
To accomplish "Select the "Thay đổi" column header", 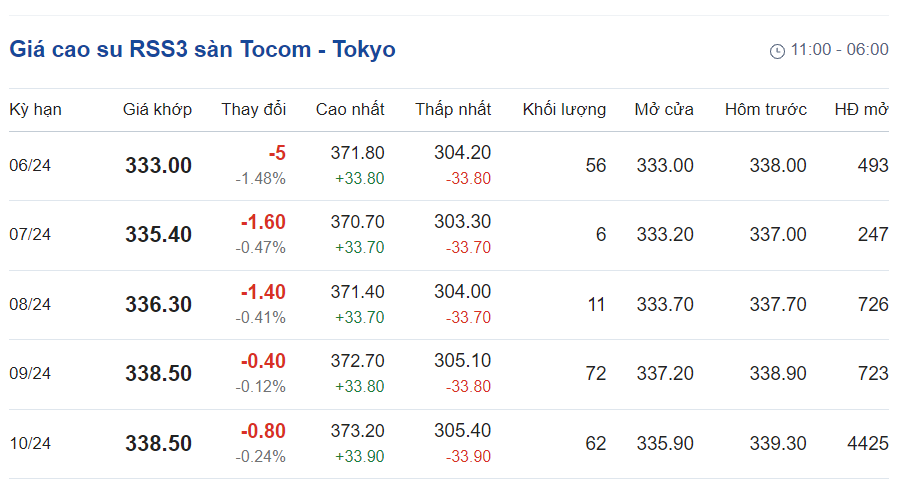I will click(253, 110).
